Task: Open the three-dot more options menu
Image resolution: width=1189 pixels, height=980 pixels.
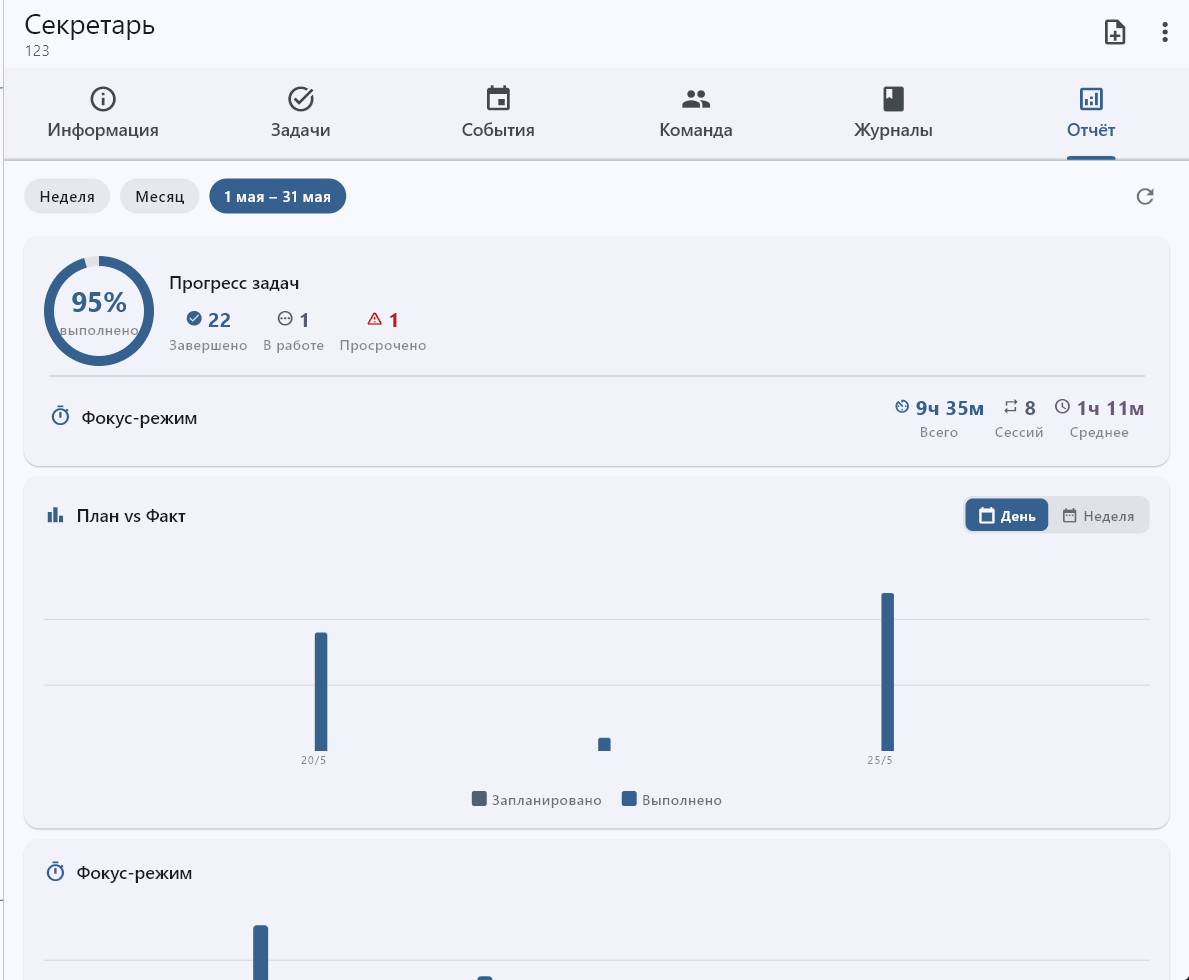Action: 1165,32
